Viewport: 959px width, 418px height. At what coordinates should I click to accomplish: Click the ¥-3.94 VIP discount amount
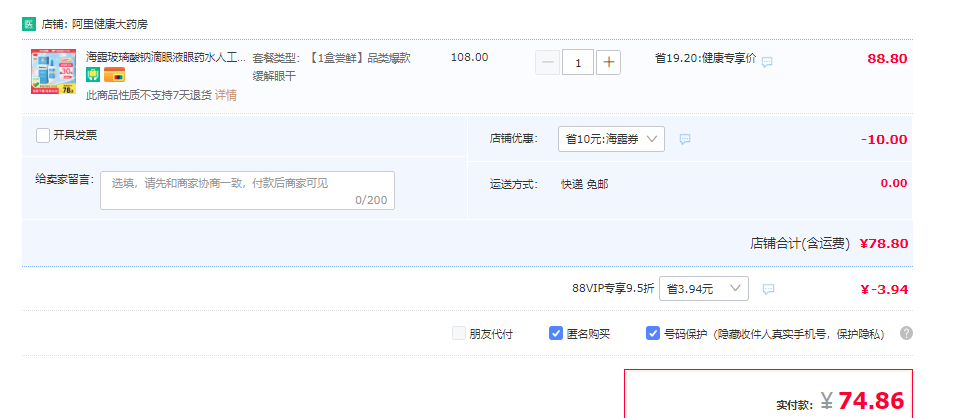click(x=884, y=289)
